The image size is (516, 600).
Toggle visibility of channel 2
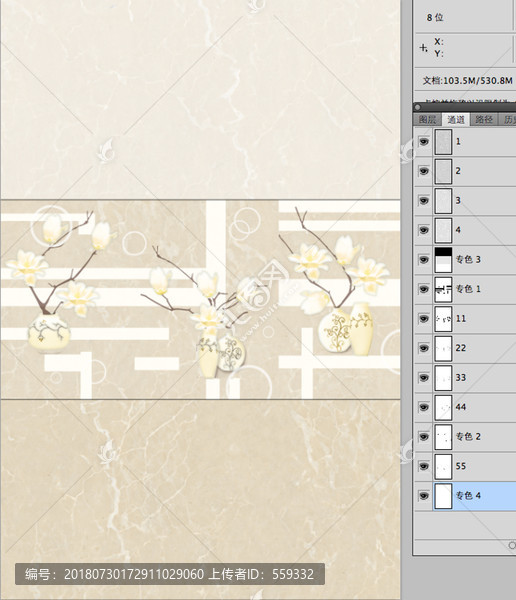tap(423, 171)
